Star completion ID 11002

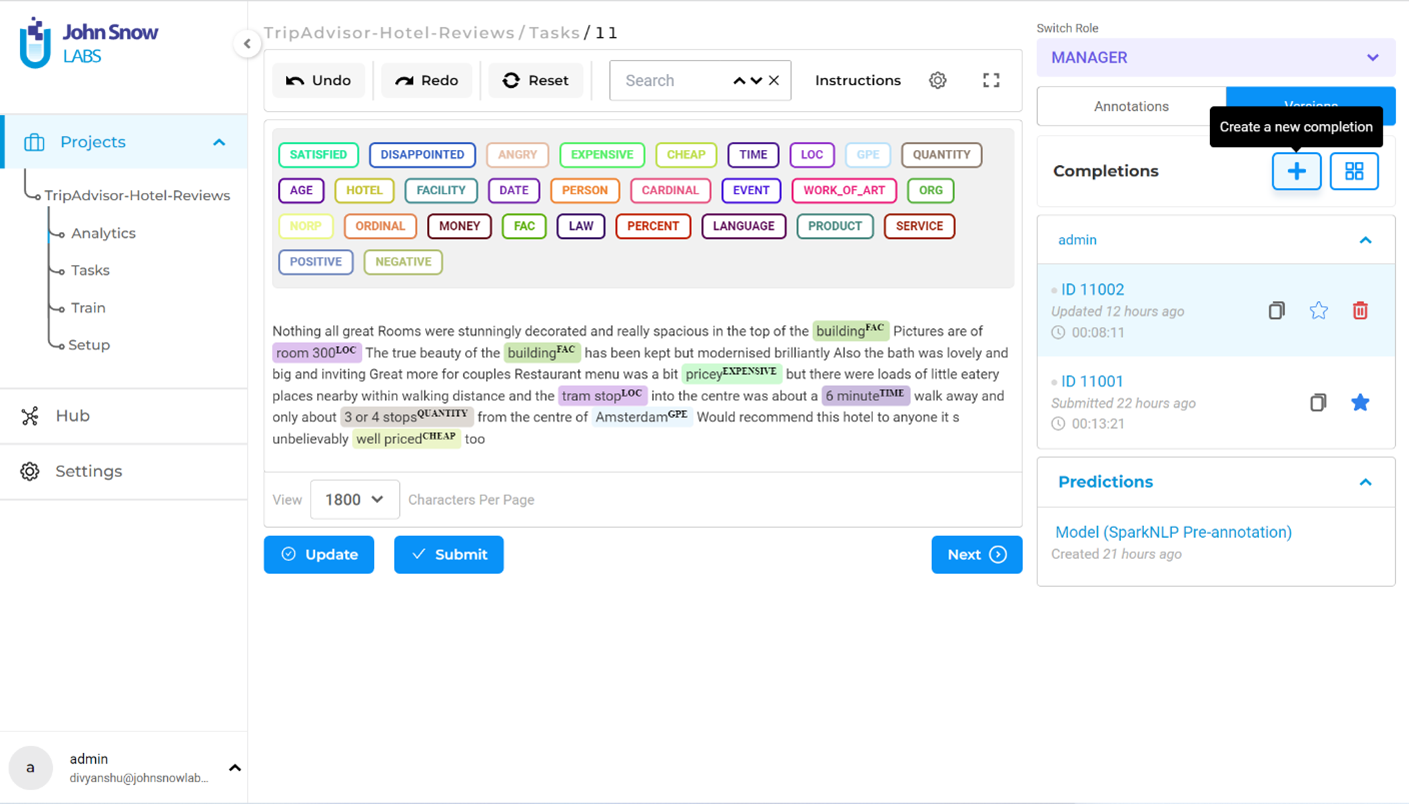point(1319,310)
